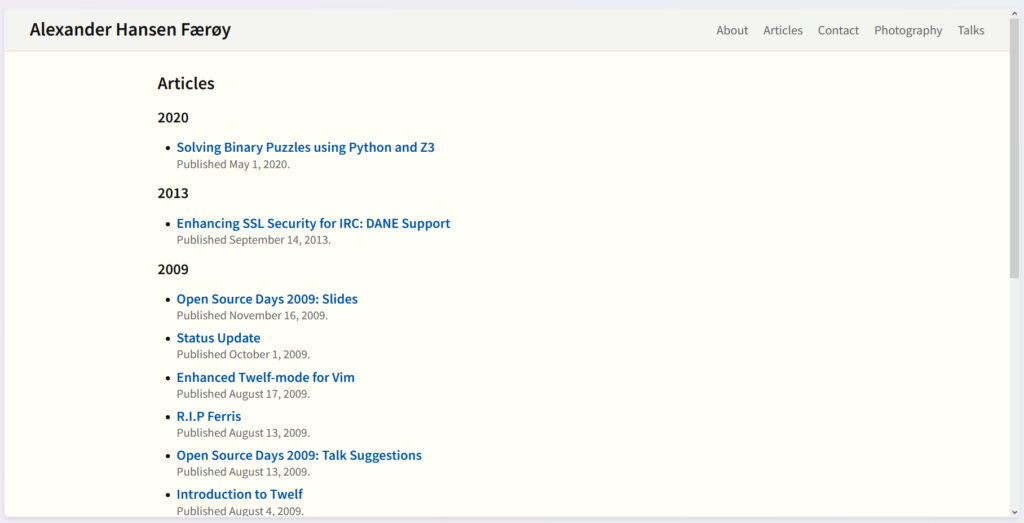View the R.I.P Ferris post

[208, 416]
